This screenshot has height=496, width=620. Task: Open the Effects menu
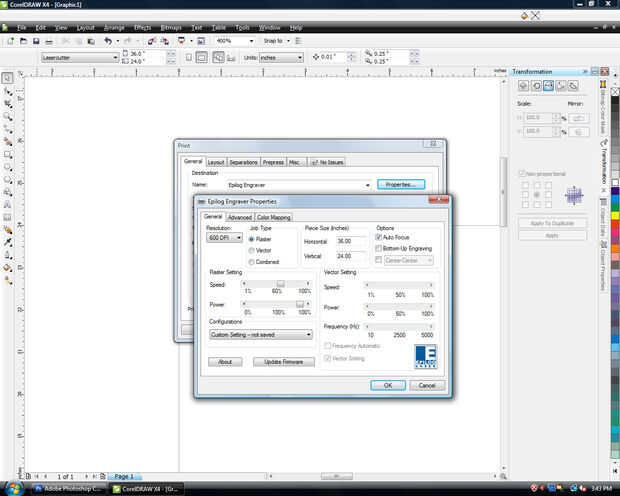[142, 28]
